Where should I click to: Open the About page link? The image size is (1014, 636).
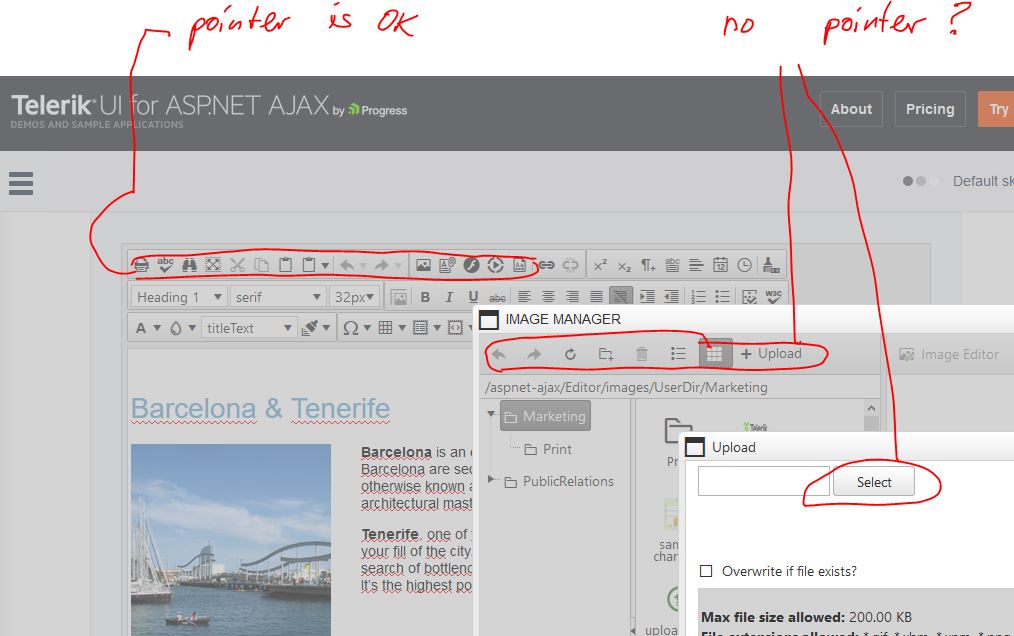click(x=851, y=109)
